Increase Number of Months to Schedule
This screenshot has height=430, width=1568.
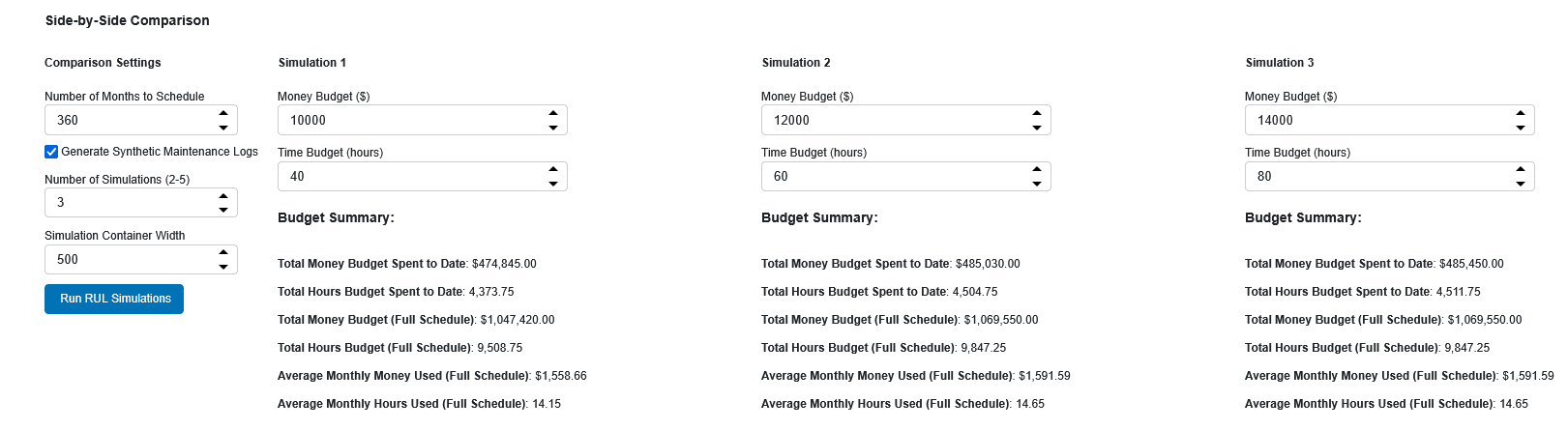pos(223,114)
